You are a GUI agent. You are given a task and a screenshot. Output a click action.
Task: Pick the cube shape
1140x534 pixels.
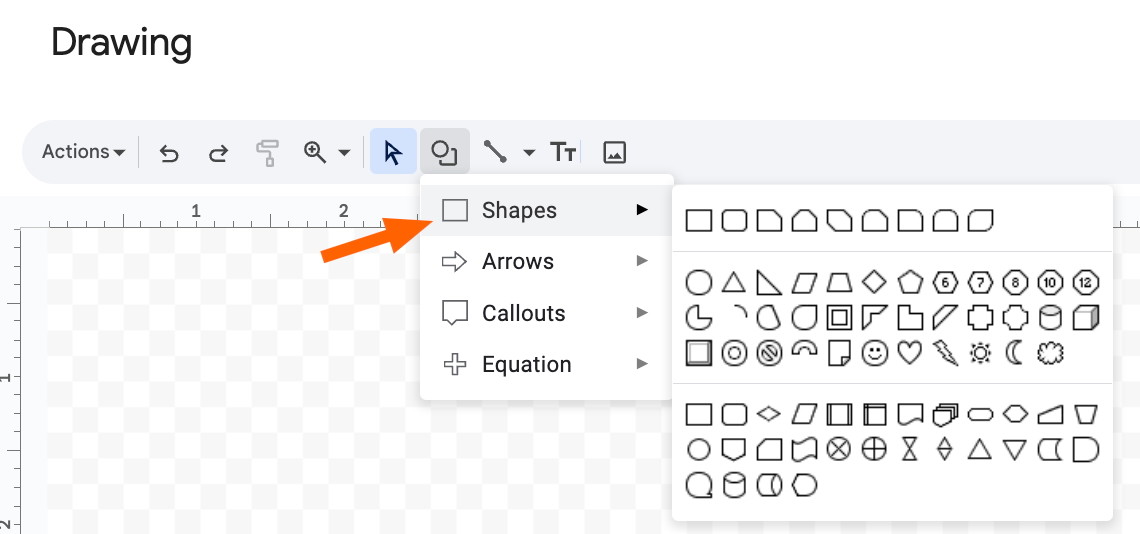pos(1086,317)
